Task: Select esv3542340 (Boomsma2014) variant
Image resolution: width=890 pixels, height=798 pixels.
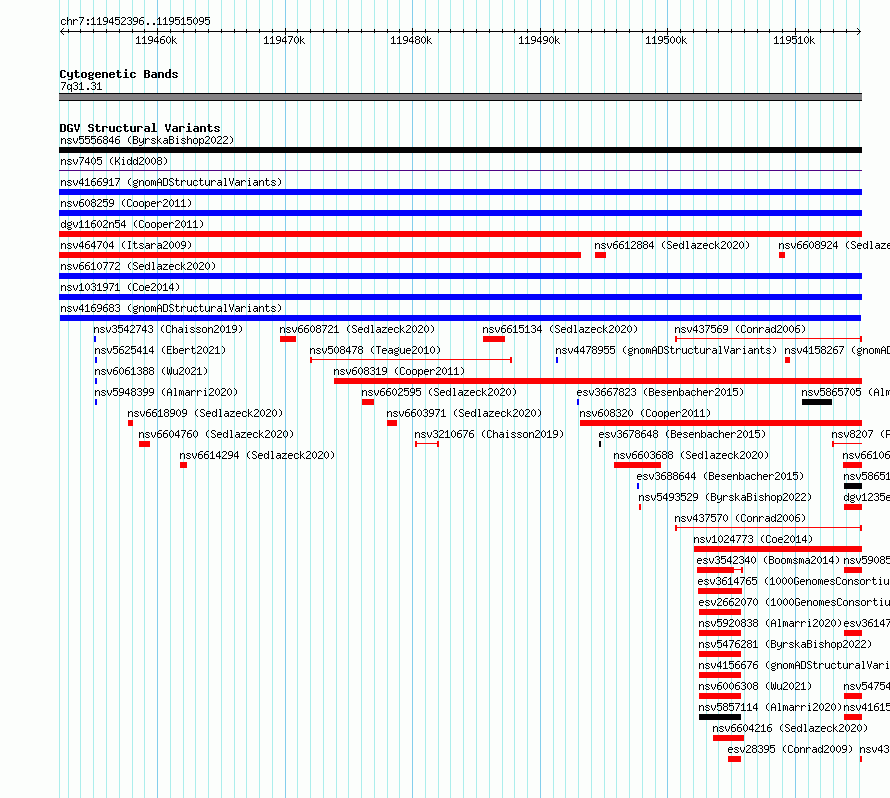Action: point(768,560)
